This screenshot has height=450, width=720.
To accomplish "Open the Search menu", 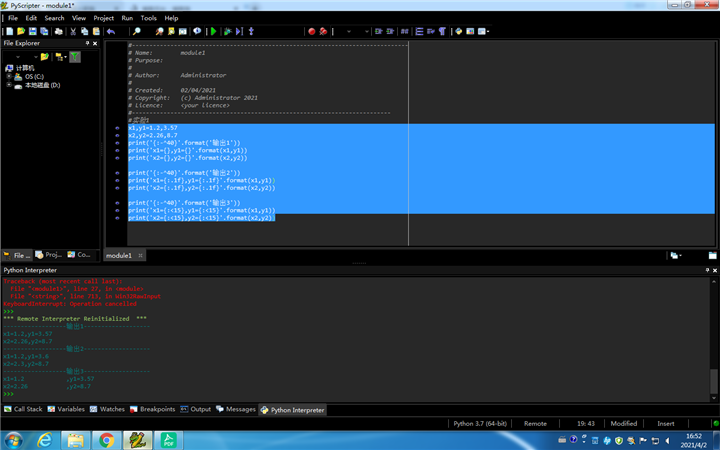I will (x=54, y=18).
